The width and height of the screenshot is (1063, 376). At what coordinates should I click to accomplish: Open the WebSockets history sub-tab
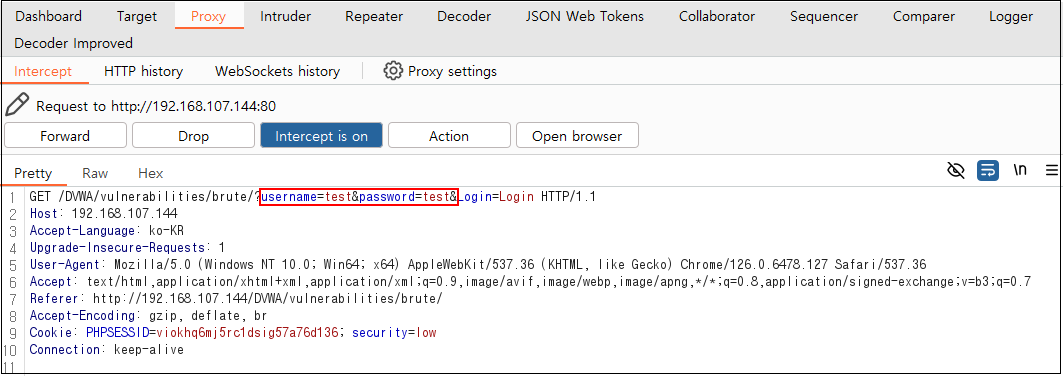coord(277,71)
